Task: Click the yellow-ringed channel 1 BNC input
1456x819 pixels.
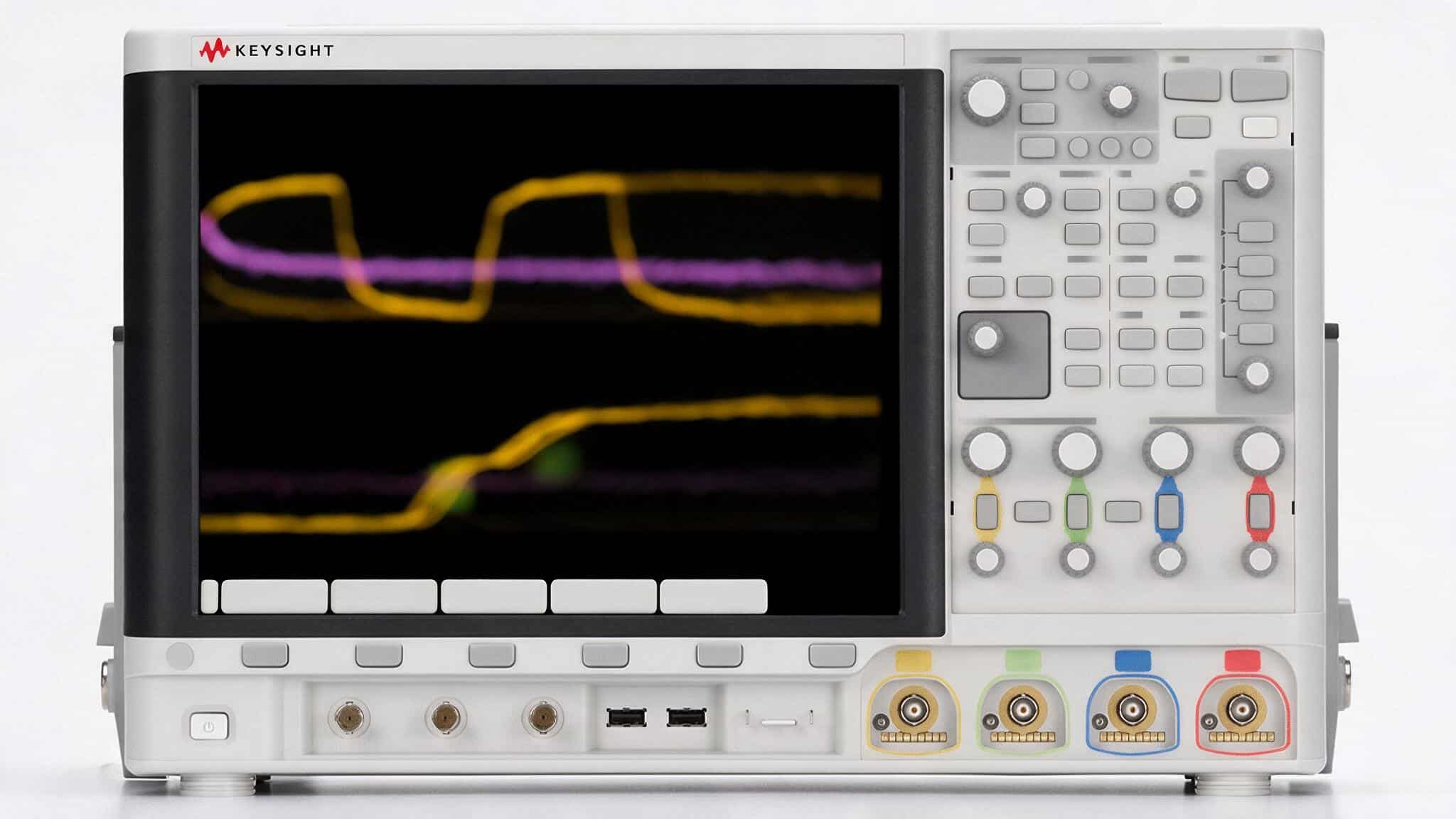Action: tap(913, 709)
